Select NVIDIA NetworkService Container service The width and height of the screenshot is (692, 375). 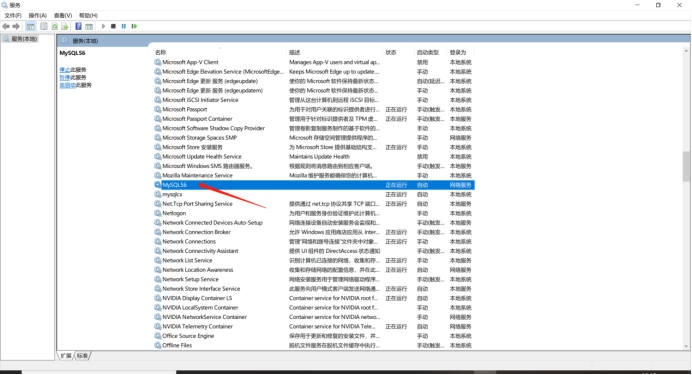click(204, 317)
